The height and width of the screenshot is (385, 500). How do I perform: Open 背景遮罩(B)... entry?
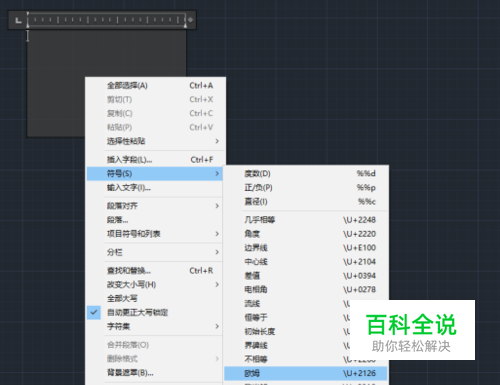[155, 373]
